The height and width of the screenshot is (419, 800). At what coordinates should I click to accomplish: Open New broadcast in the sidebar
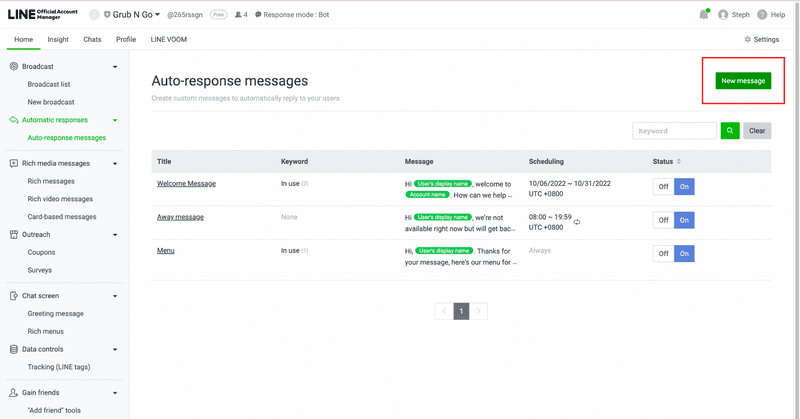(x=51, y=102)
